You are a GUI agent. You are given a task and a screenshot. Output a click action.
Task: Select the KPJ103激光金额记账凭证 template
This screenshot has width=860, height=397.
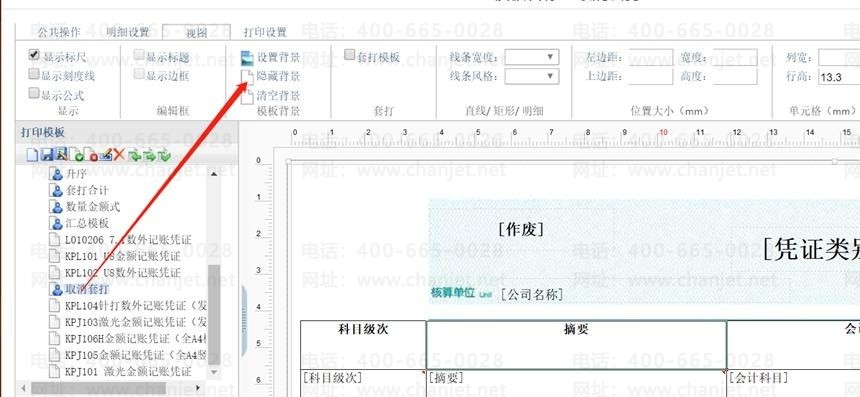(135, 322)
